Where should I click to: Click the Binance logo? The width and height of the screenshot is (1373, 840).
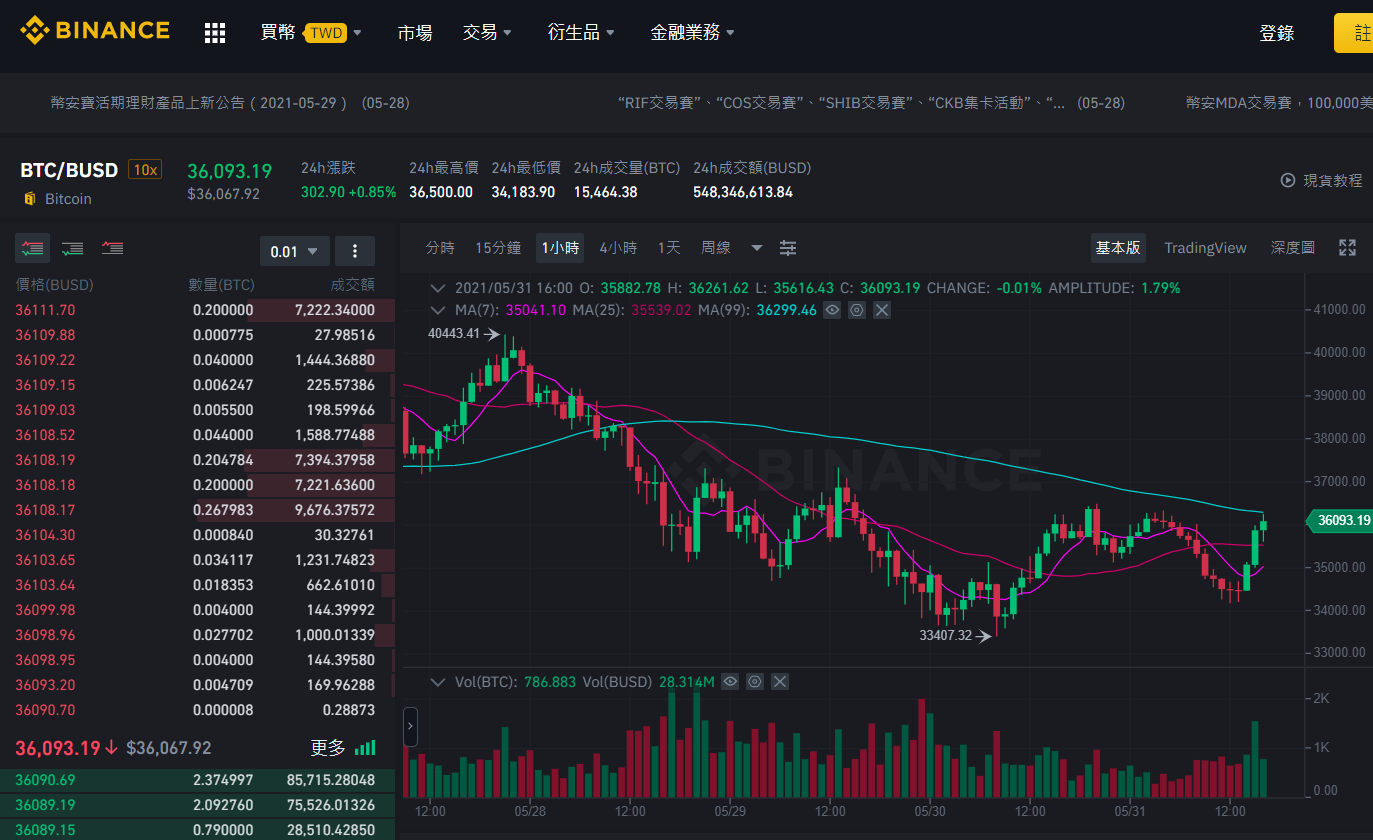95,31
